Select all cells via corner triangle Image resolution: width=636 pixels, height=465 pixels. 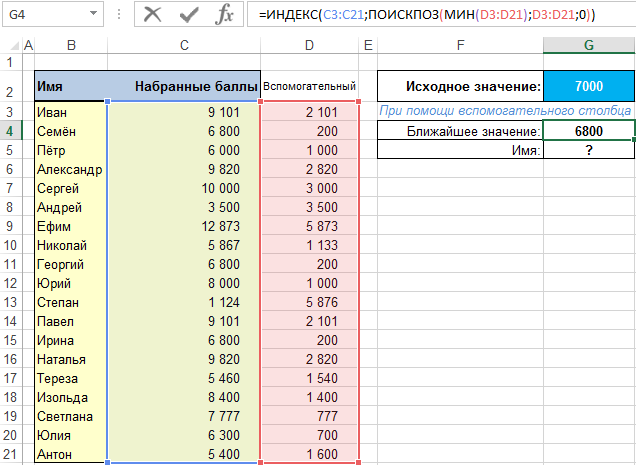coord(13,45)
